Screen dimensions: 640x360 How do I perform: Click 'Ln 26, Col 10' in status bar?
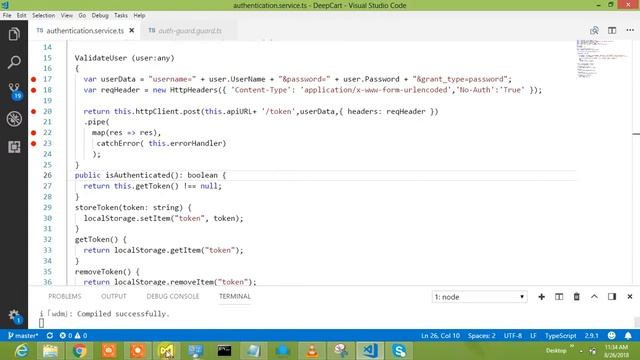coord(440,336)
